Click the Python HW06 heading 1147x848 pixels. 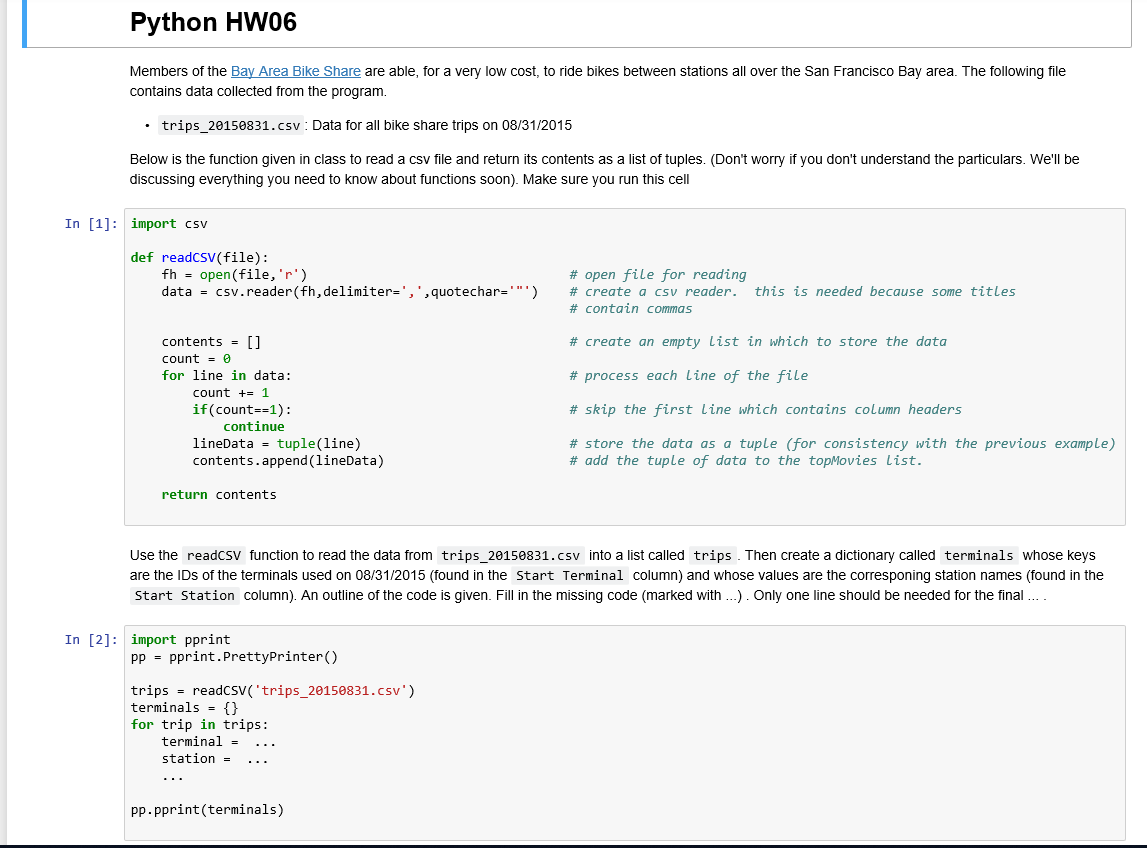213,22
